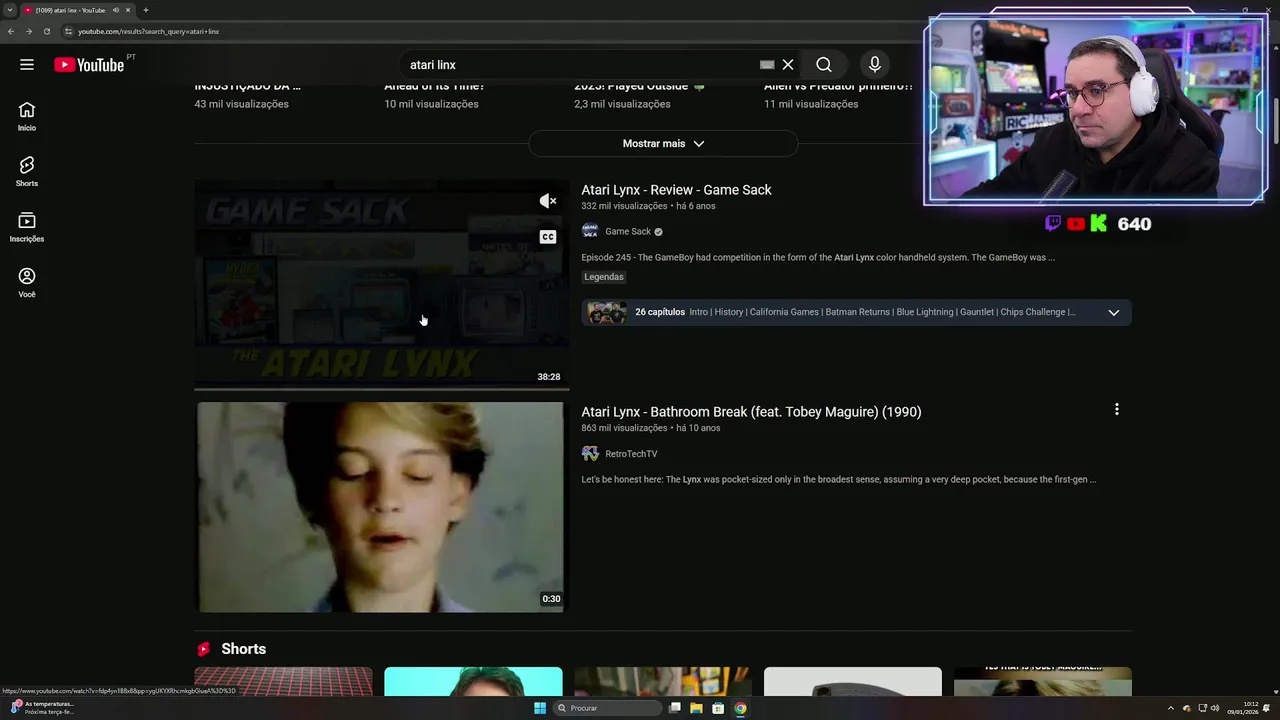Open Microsoft Store from the taskbar

718,708
